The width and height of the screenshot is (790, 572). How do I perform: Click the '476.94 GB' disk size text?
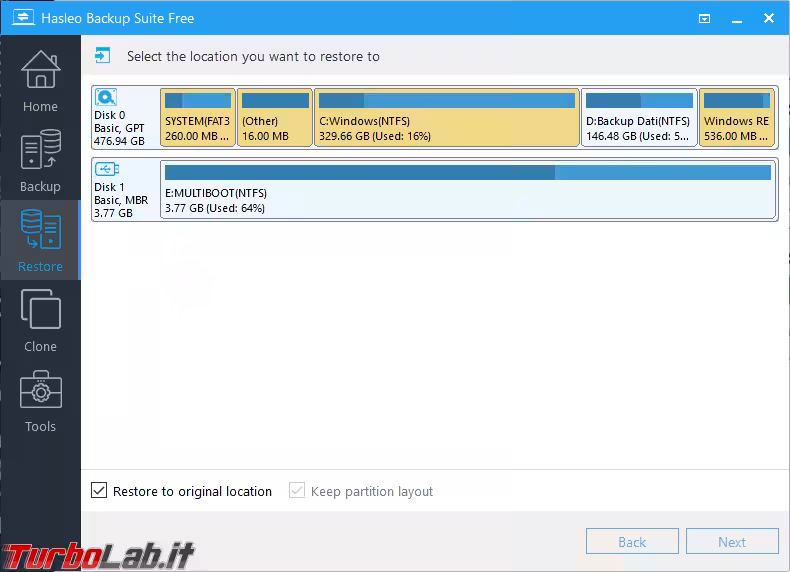(119, 141)
